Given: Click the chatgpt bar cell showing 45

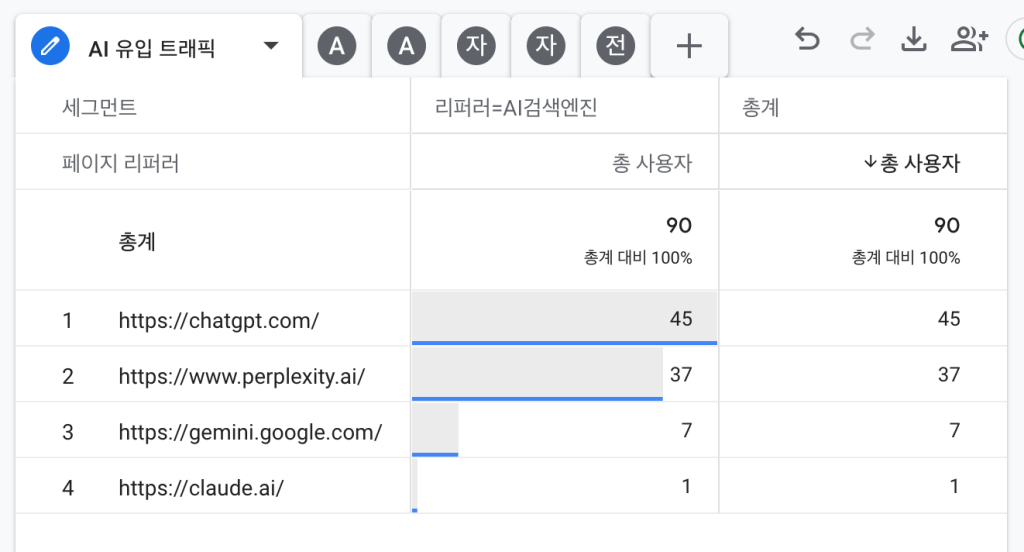Looking at the screenshot, I should click(564, 319).
